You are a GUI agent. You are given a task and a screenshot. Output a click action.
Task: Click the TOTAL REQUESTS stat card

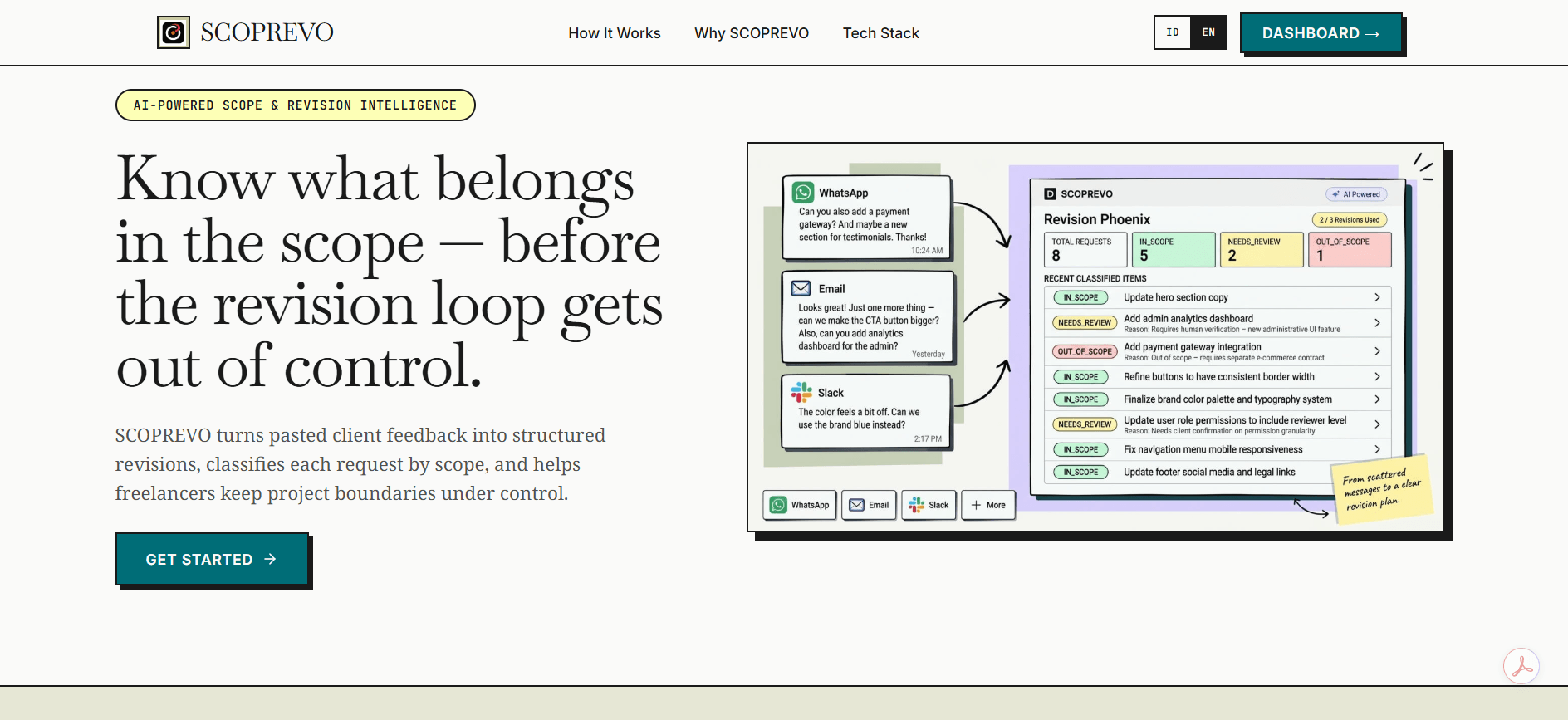[x=1085, y=249]
